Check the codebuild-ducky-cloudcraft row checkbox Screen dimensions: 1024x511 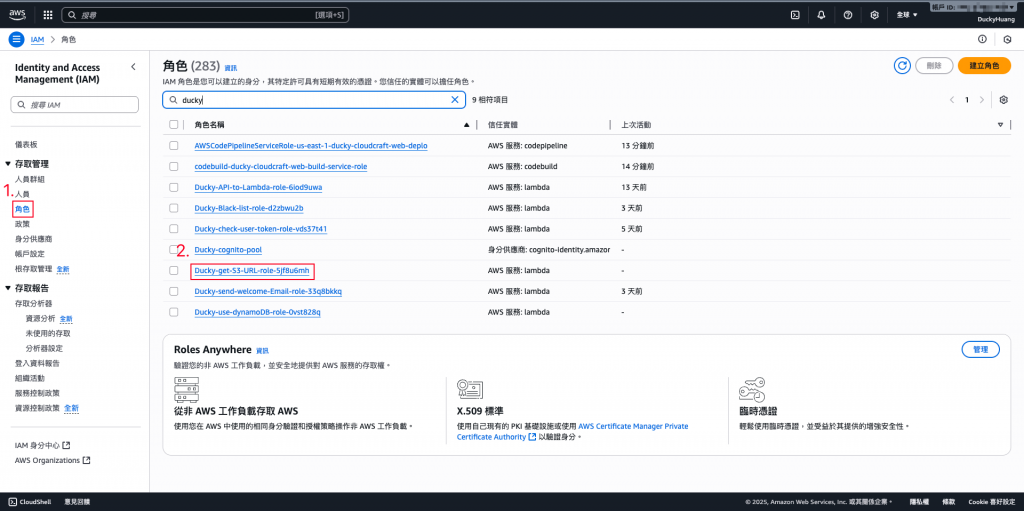coord(174,167)
